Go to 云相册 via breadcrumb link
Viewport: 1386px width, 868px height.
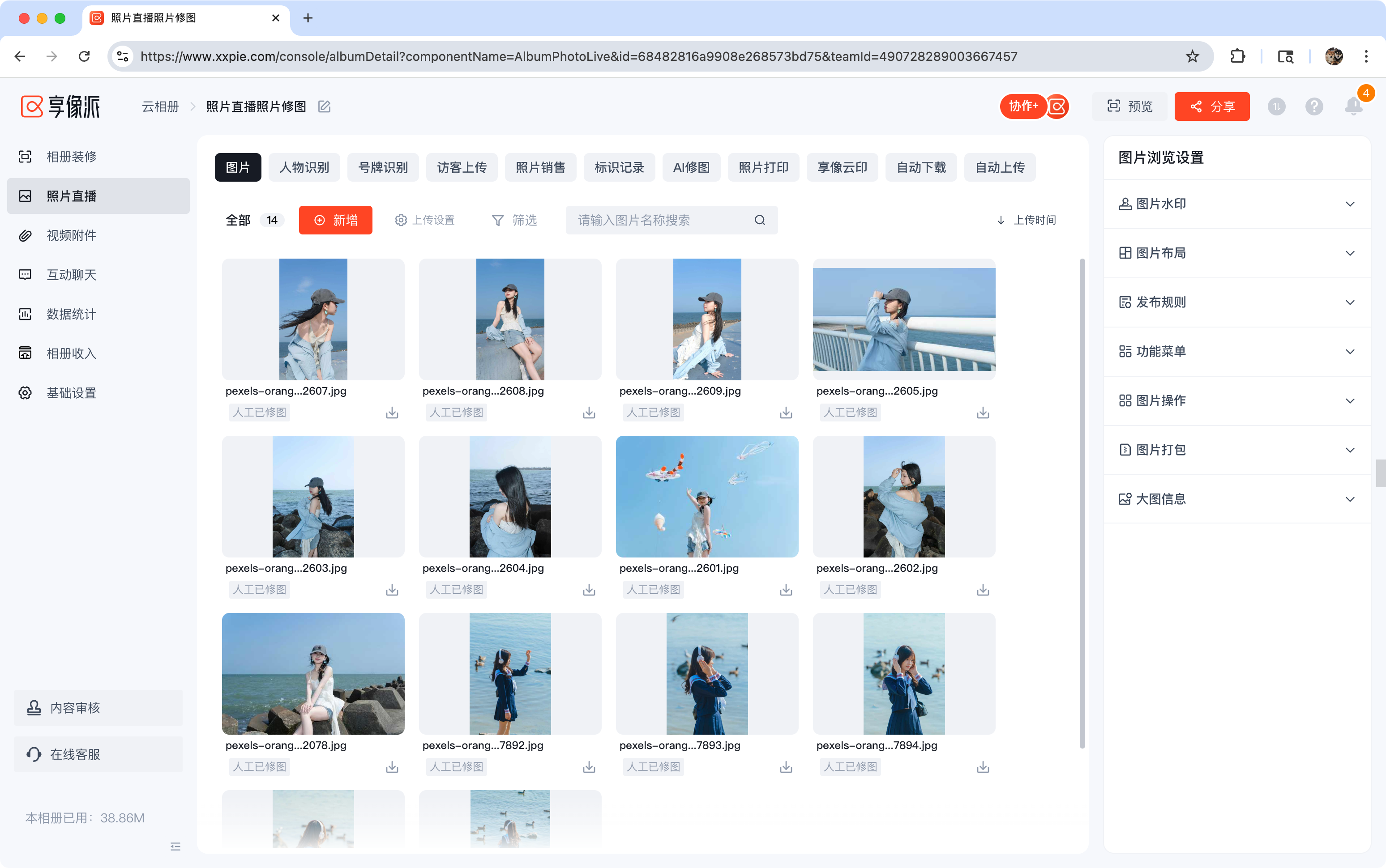[160, 107]
